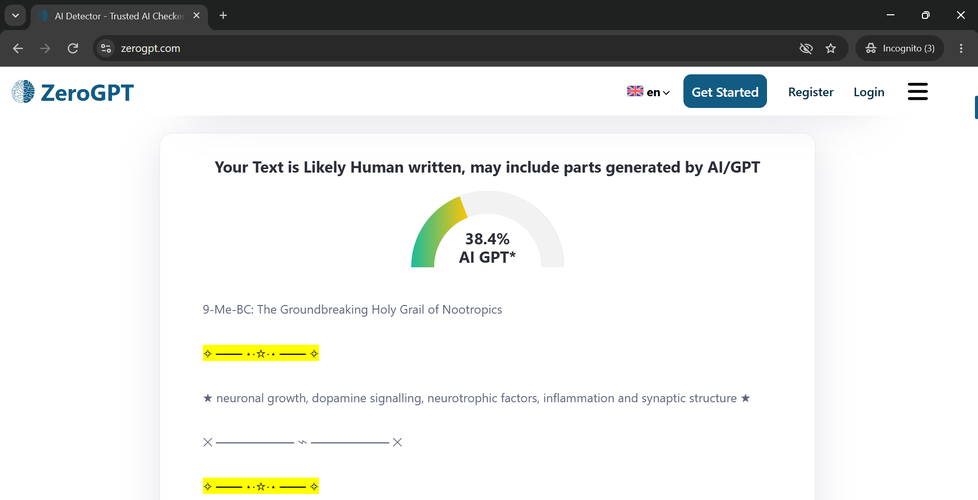The height and width of the screenshot is (500, 978).
Task: Open the hamburger menu icon
Action: (917, 92)
